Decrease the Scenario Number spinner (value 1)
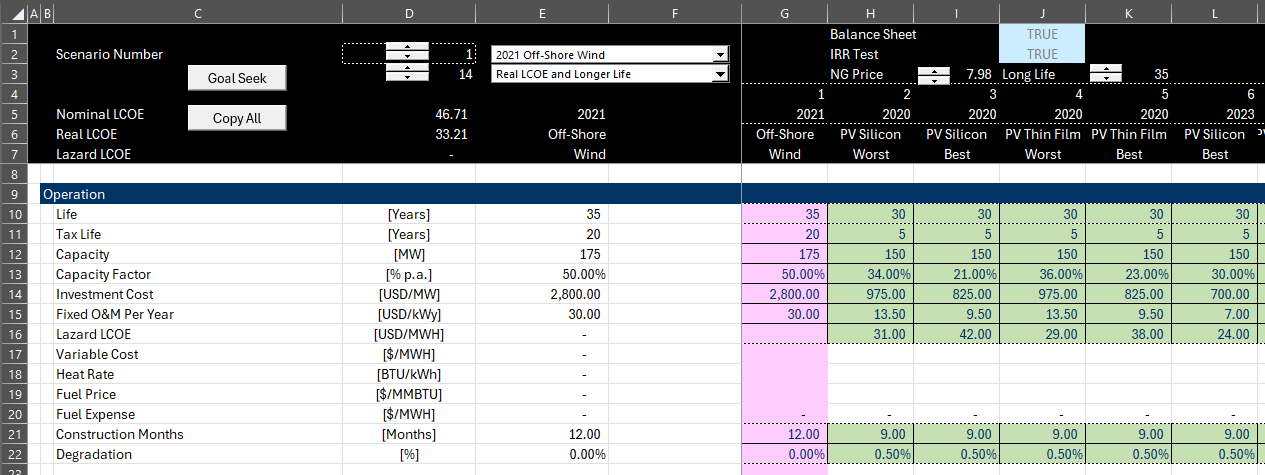 [x=407, y=58]
